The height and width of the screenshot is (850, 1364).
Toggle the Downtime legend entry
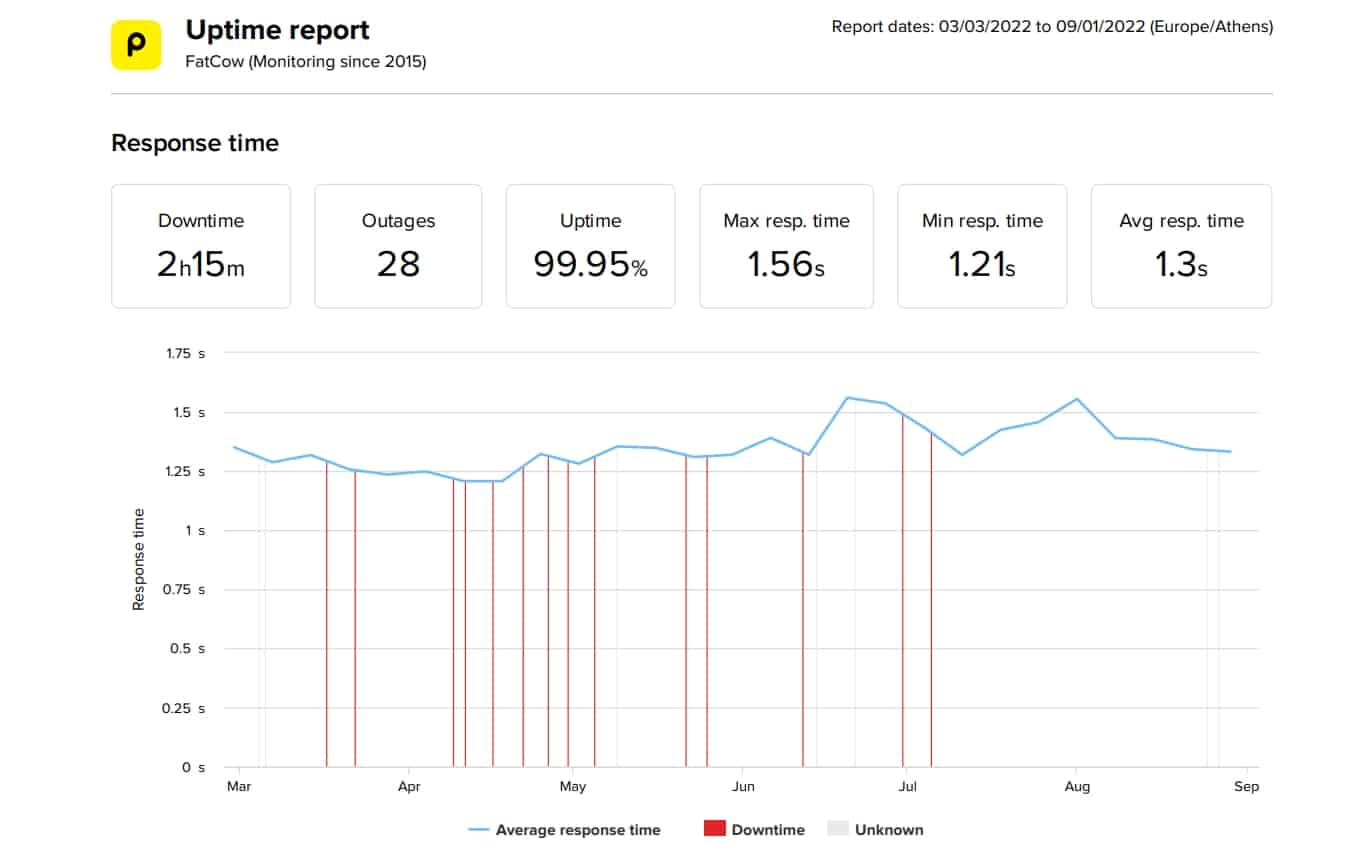[x=754, y=830]
